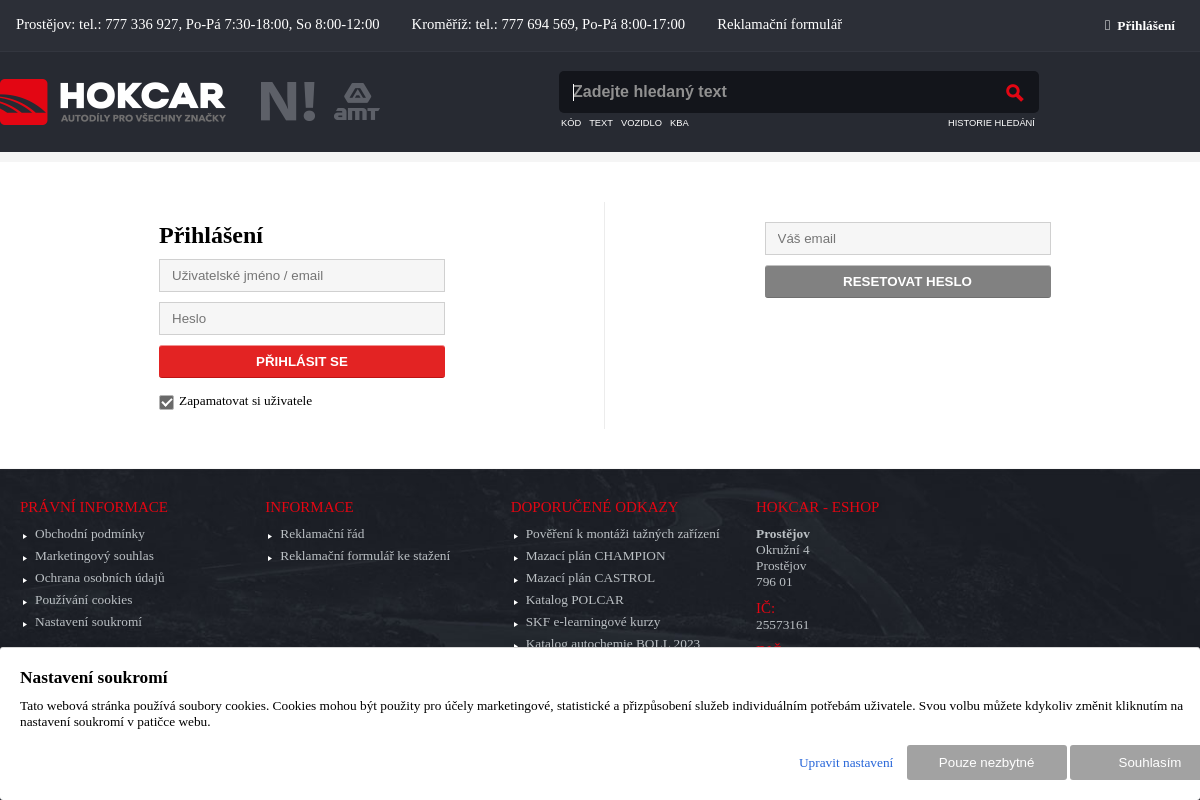Viewport: 1200px width, 800px height.
Task: Choose Pouze nezbytné cookies
Action: (986, 762)
